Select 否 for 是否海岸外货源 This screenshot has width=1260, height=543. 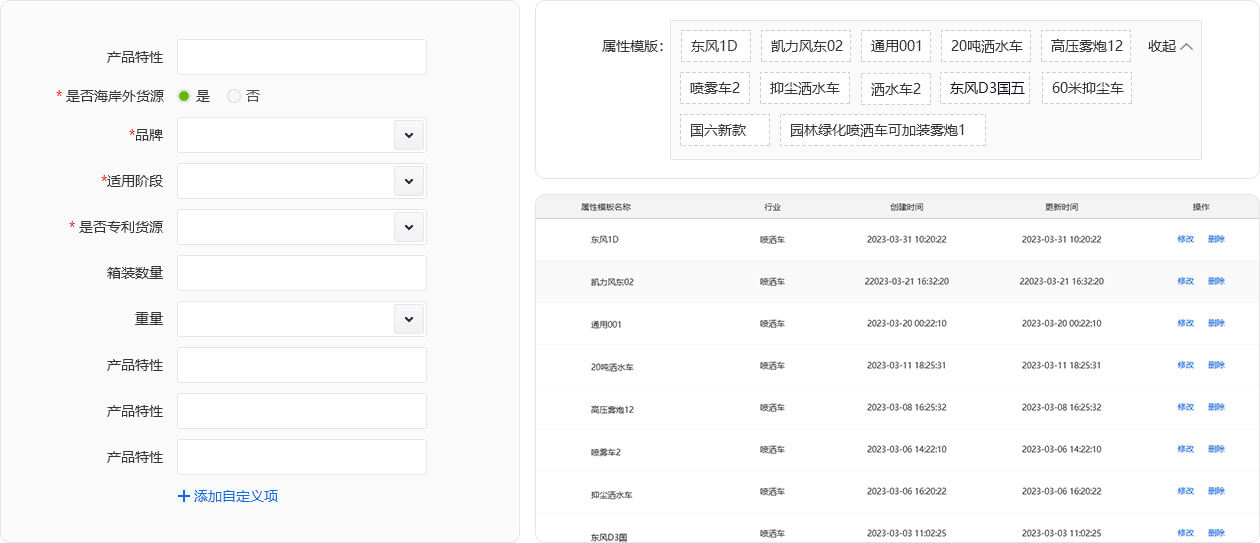click(234, 96)
